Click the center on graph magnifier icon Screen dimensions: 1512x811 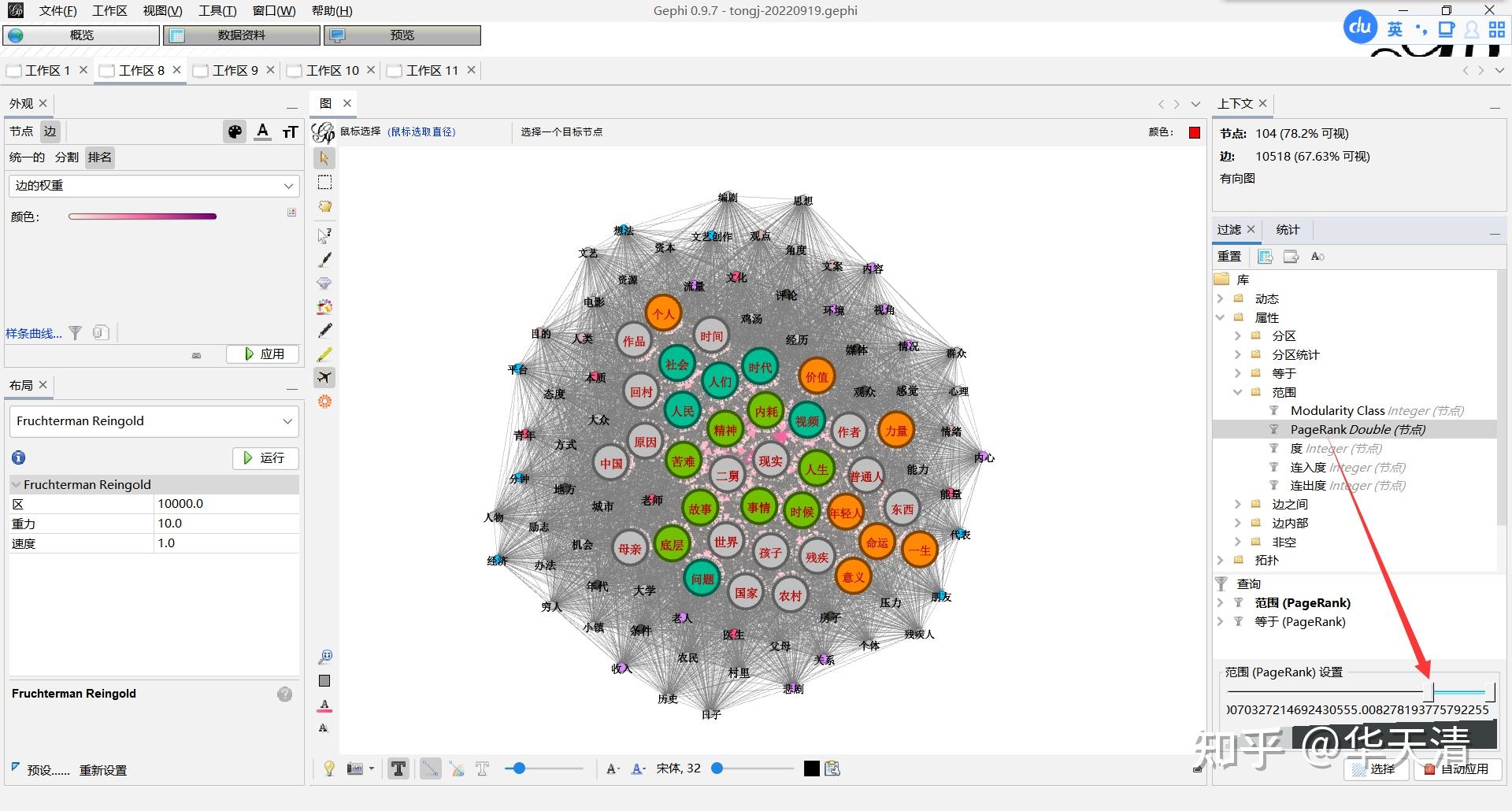pos(324,657)
